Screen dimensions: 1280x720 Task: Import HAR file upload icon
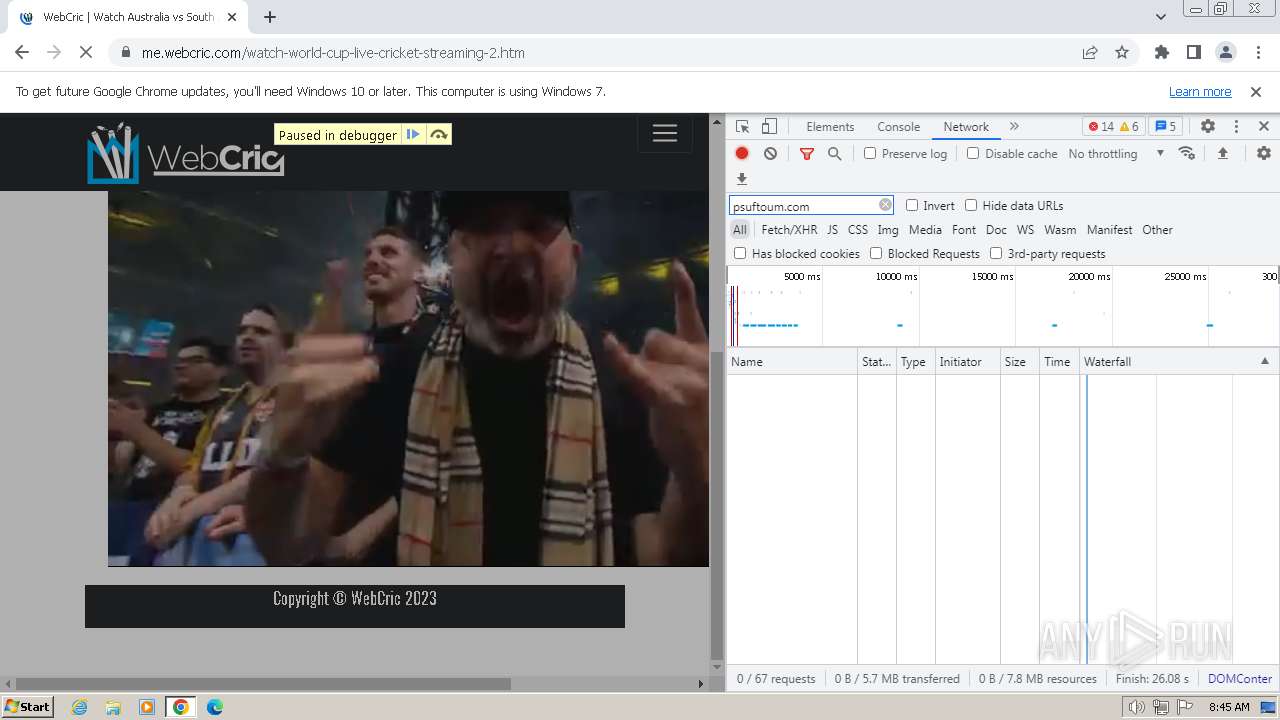1222,153
